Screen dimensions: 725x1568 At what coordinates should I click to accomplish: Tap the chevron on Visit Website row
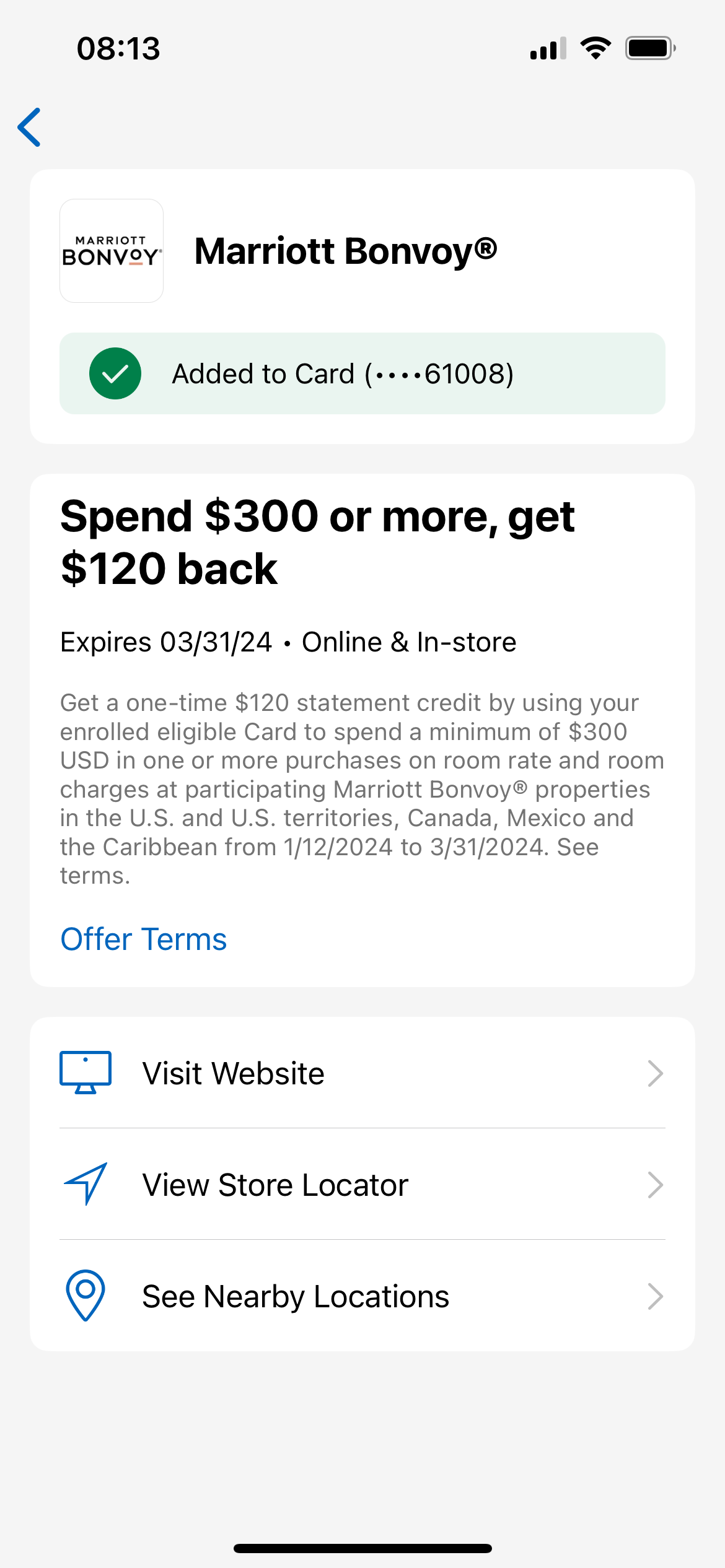click(655, 1073)
